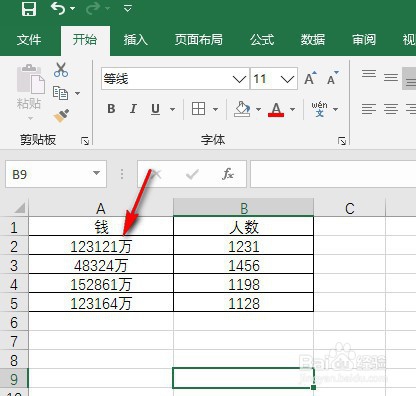Click inside the formula bar

click(333, 174)
